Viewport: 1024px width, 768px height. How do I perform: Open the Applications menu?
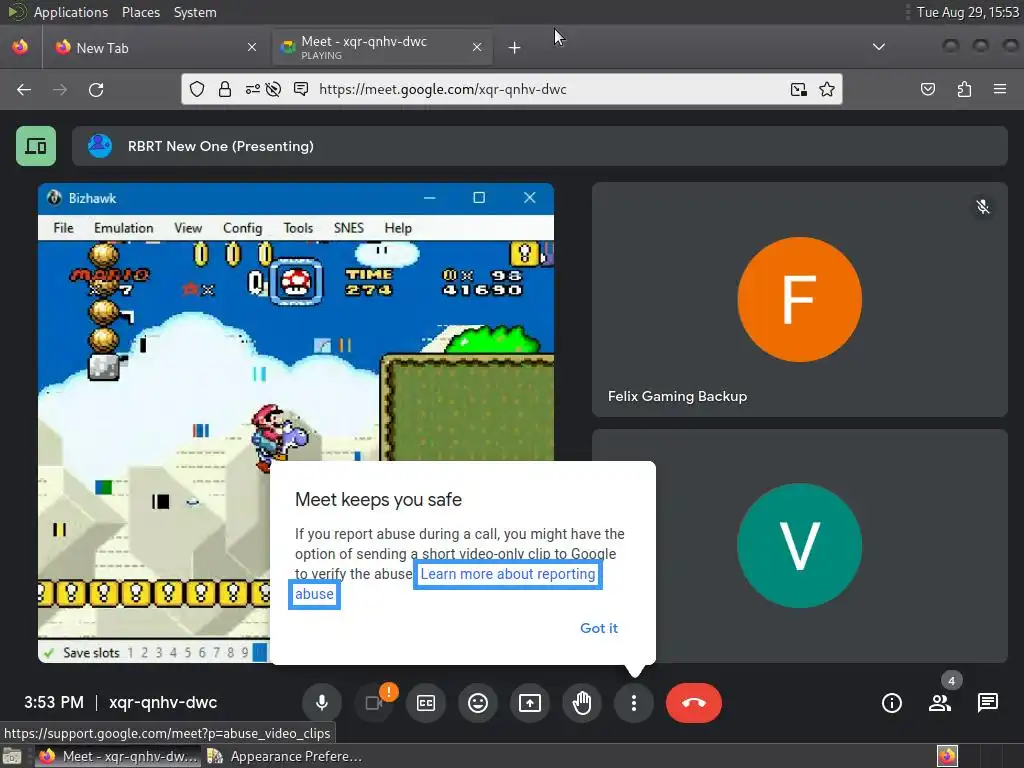click(x=71, y=12)
